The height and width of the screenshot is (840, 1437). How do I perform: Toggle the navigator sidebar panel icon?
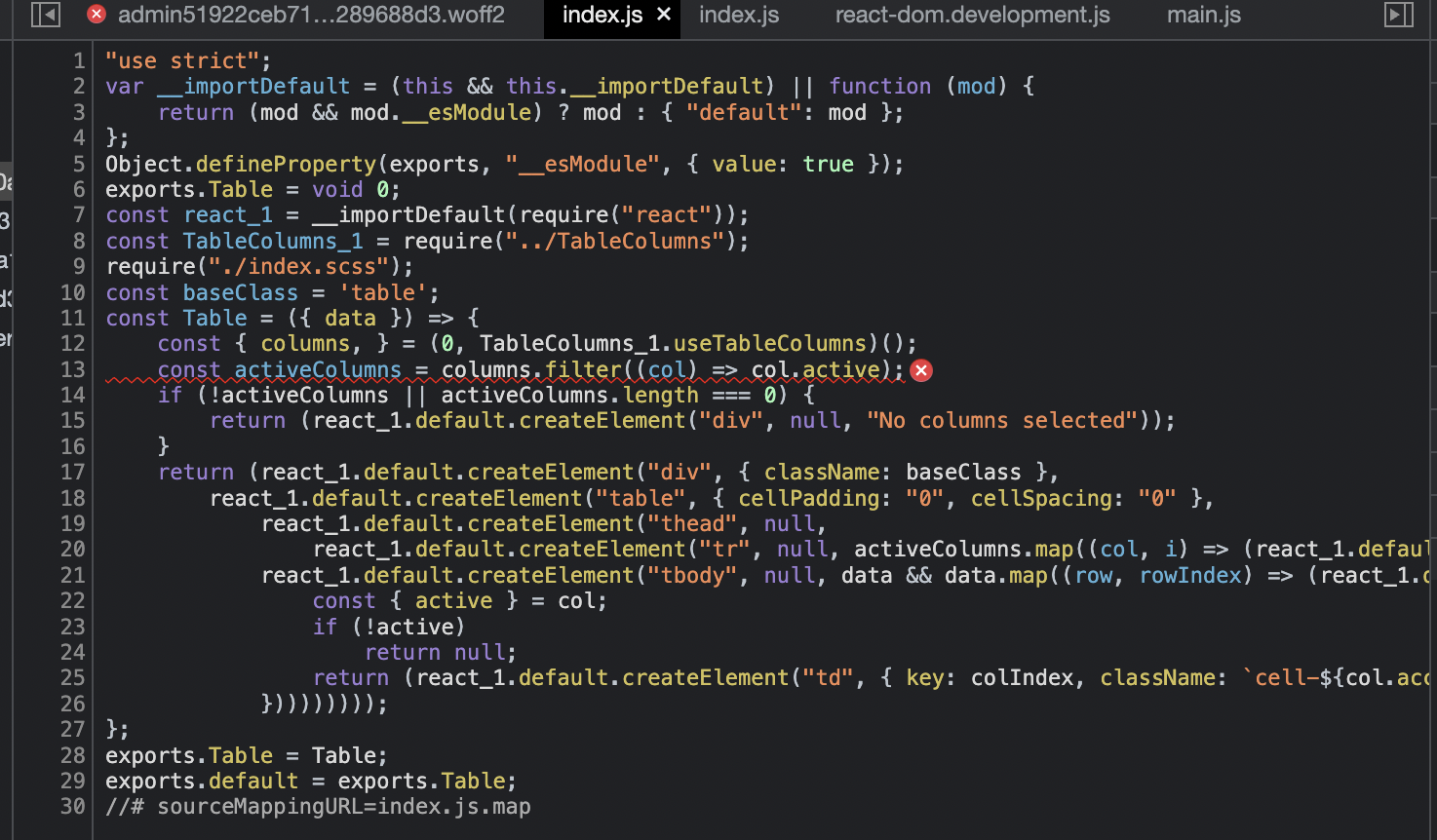(x=46, y=15)
